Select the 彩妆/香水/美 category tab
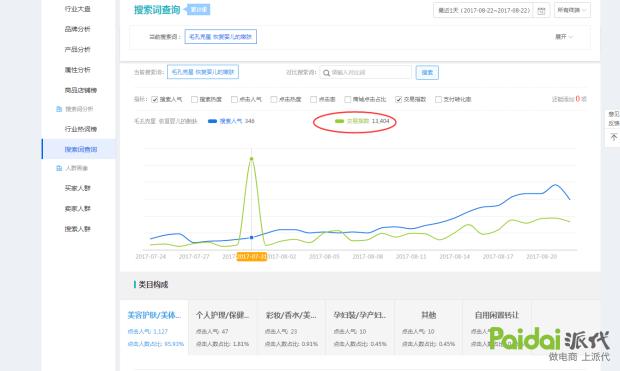Image resolution: width=620 pixels, height=371 pixels. (x=291, y=328)
